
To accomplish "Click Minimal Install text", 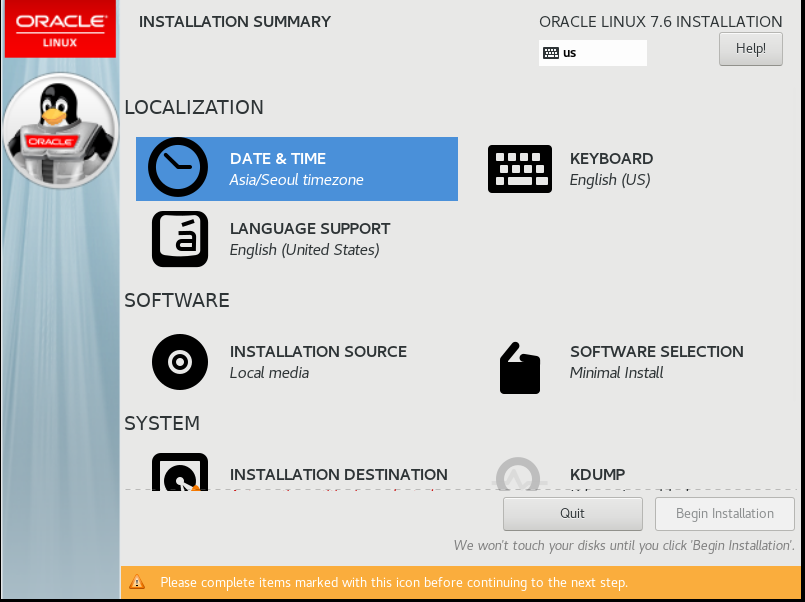I will coord(616,373).
